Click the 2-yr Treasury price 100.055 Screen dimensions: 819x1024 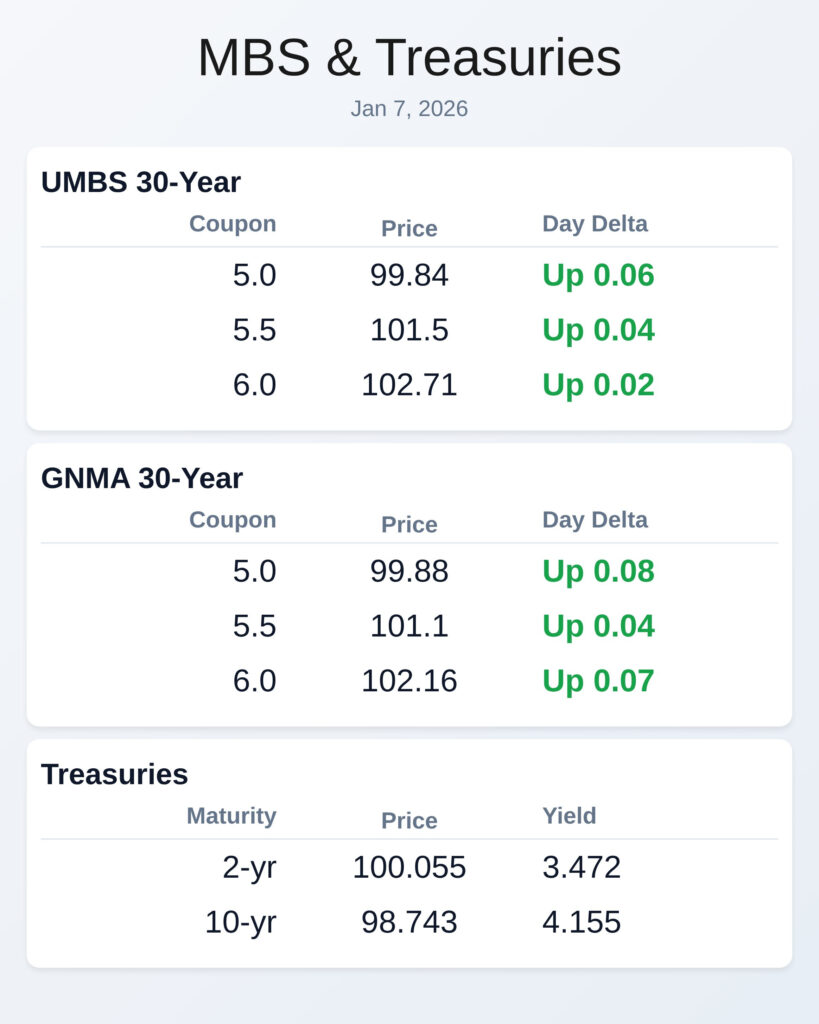click(x=409, y=868)
